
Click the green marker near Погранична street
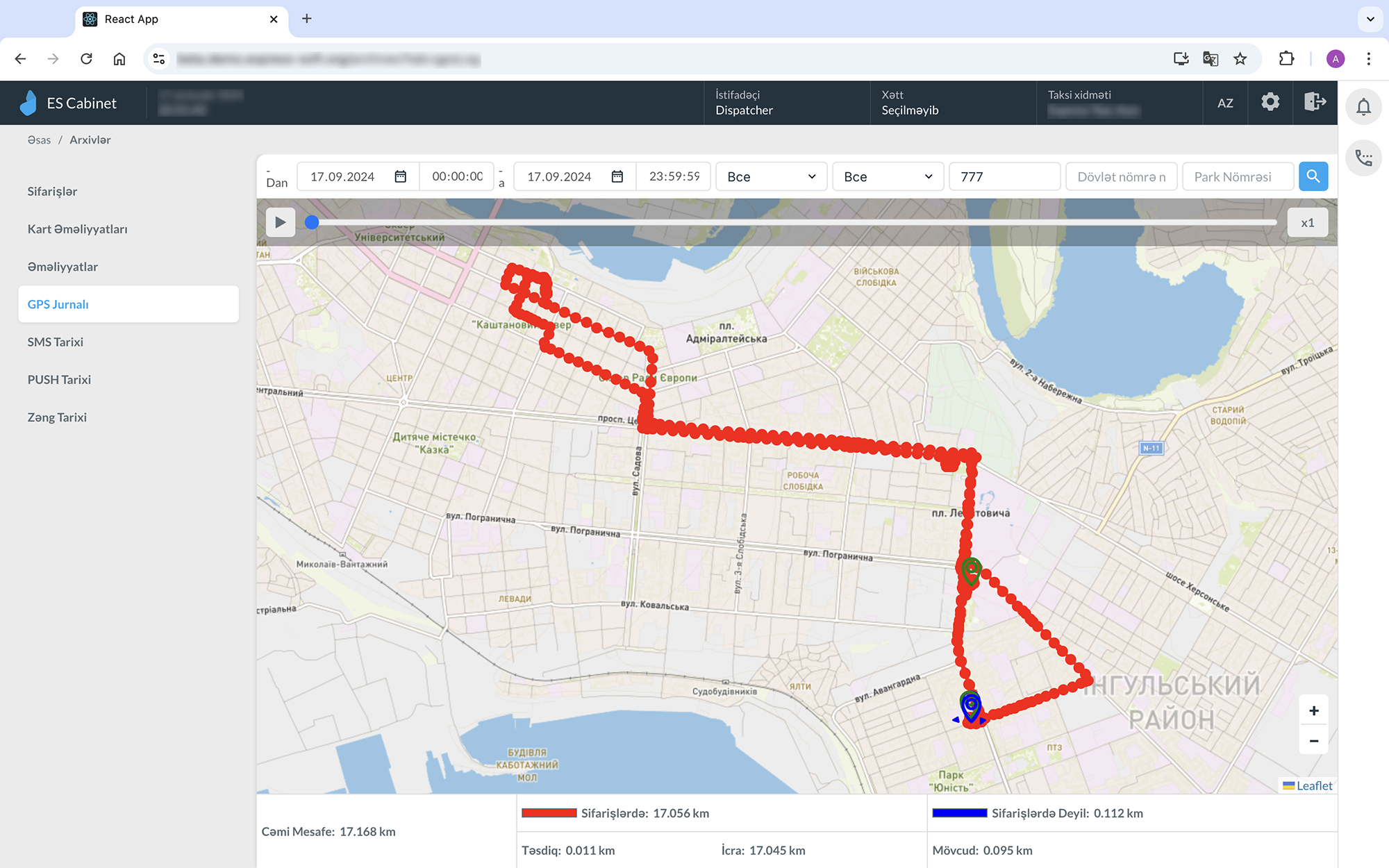(x=971, y=571)
